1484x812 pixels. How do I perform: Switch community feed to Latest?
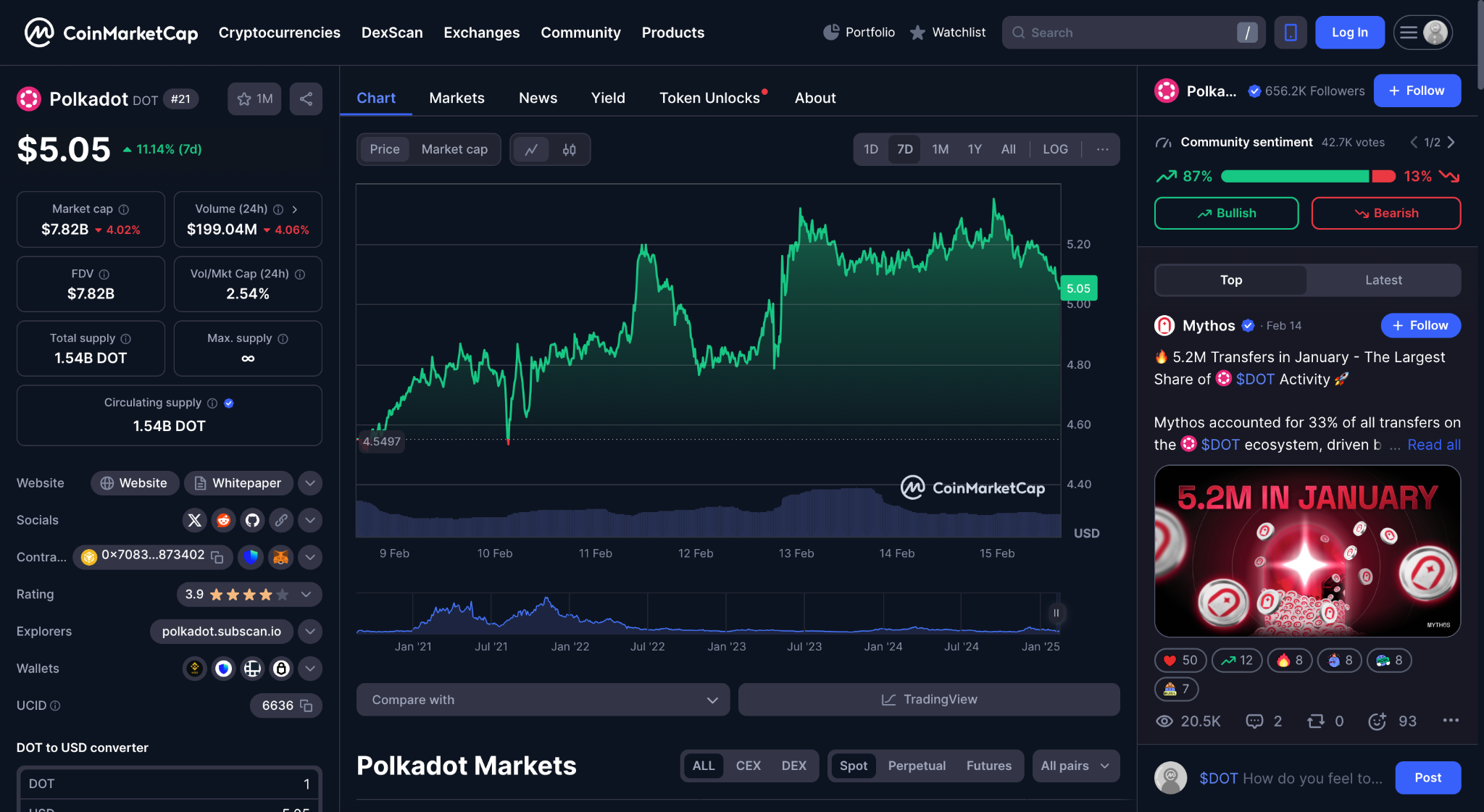coord(1383,280)
